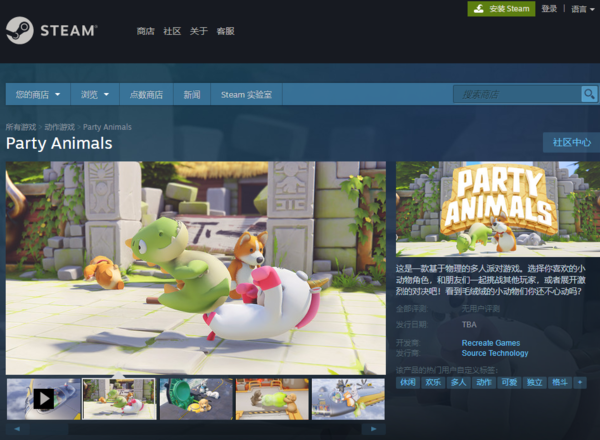Click the Party Animals breadcrumb link

(107, 127)
